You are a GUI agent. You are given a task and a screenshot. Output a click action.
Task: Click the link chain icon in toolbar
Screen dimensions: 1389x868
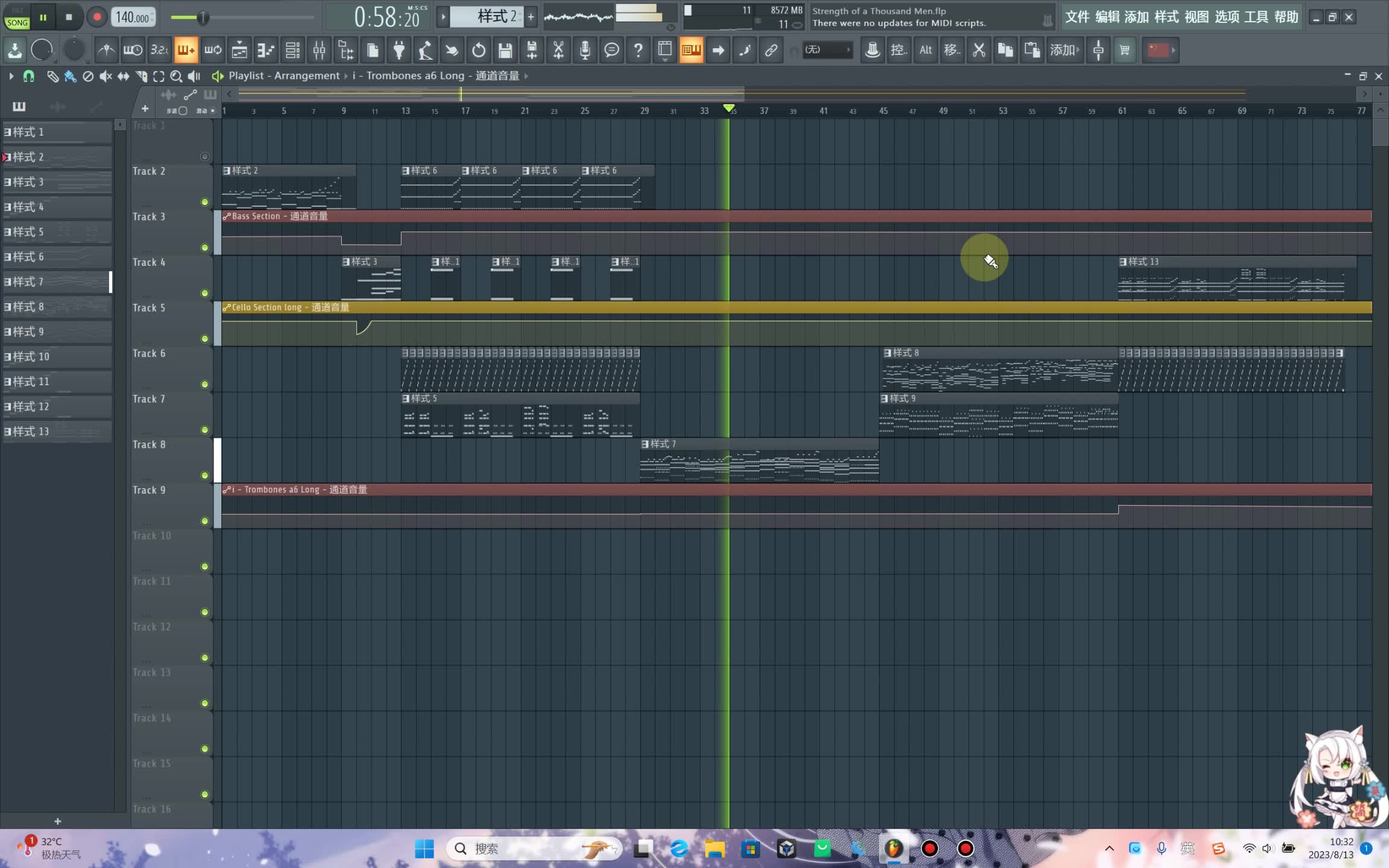pos(771,50)
